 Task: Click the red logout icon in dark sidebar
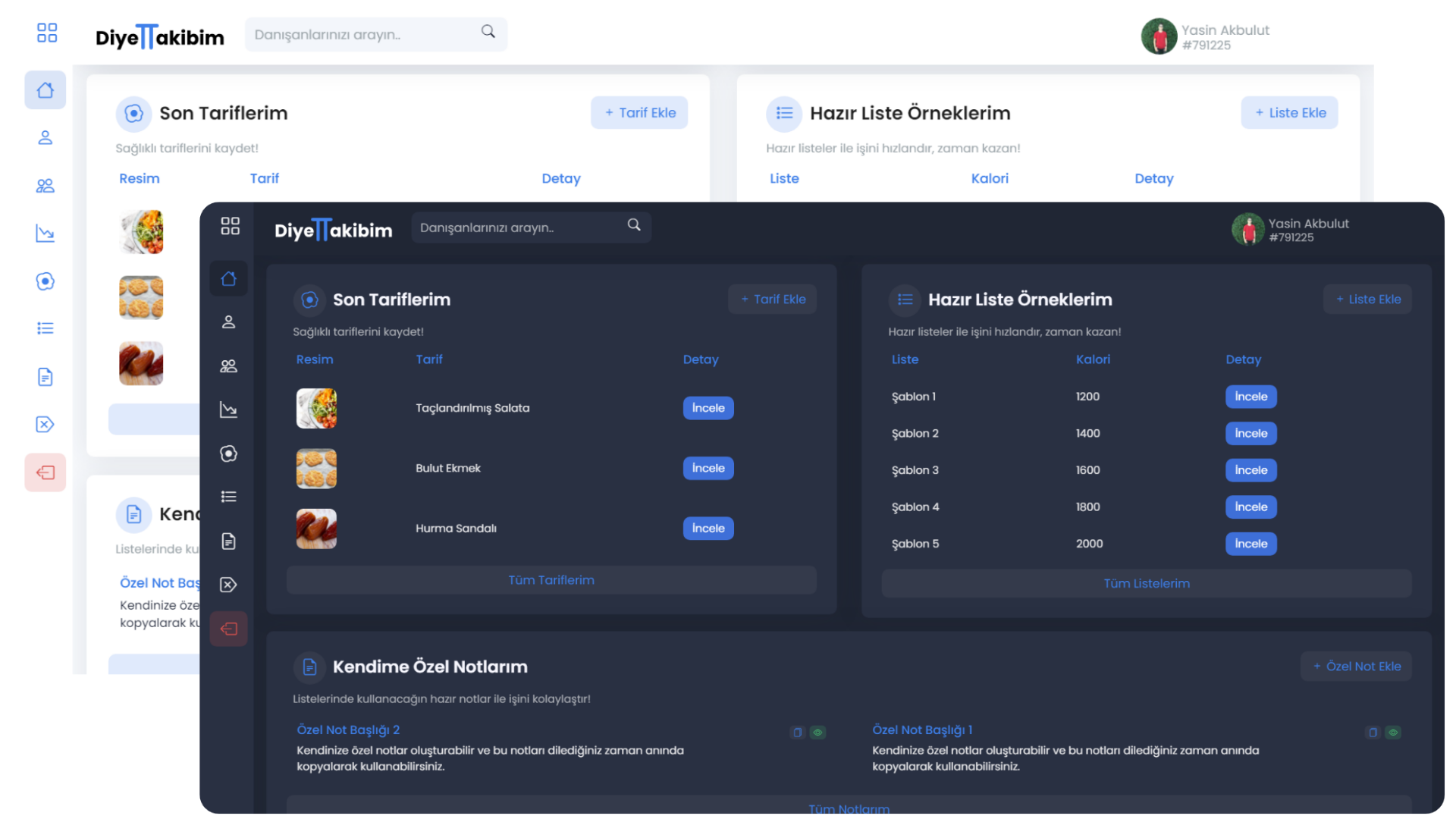tap(228, 629)
